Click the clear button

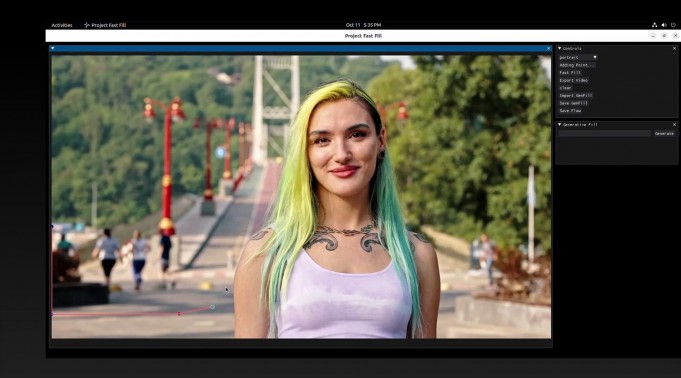(x=565, y=88)
